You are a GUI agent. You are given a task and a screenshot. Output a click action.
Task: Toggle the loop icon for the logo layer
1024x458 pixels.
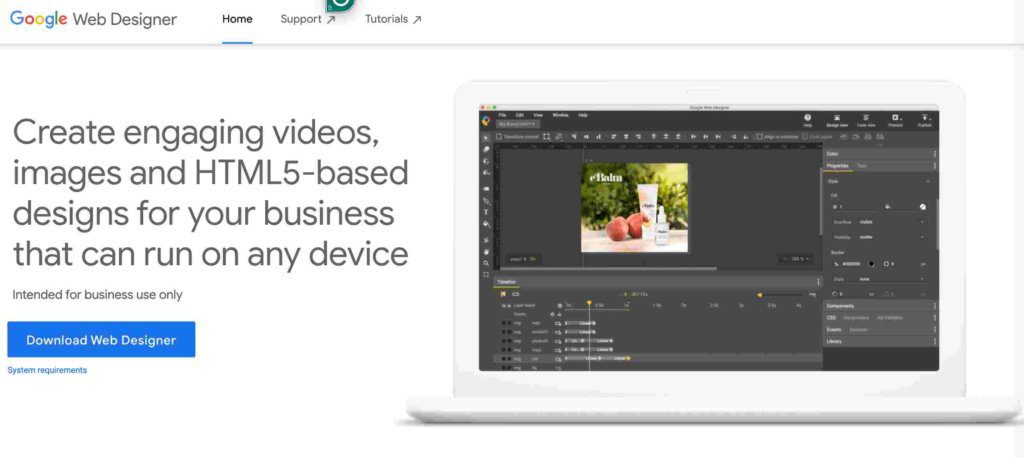(558, 323)
